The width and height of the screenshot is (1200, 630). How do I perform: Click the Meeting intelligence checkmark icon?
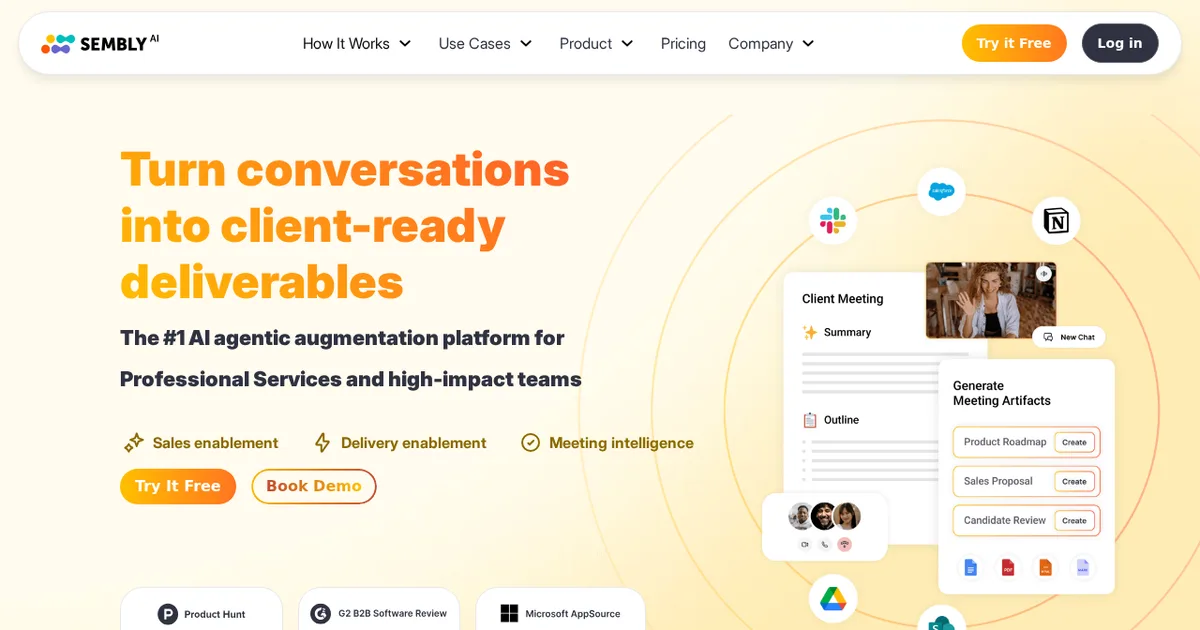530,443
